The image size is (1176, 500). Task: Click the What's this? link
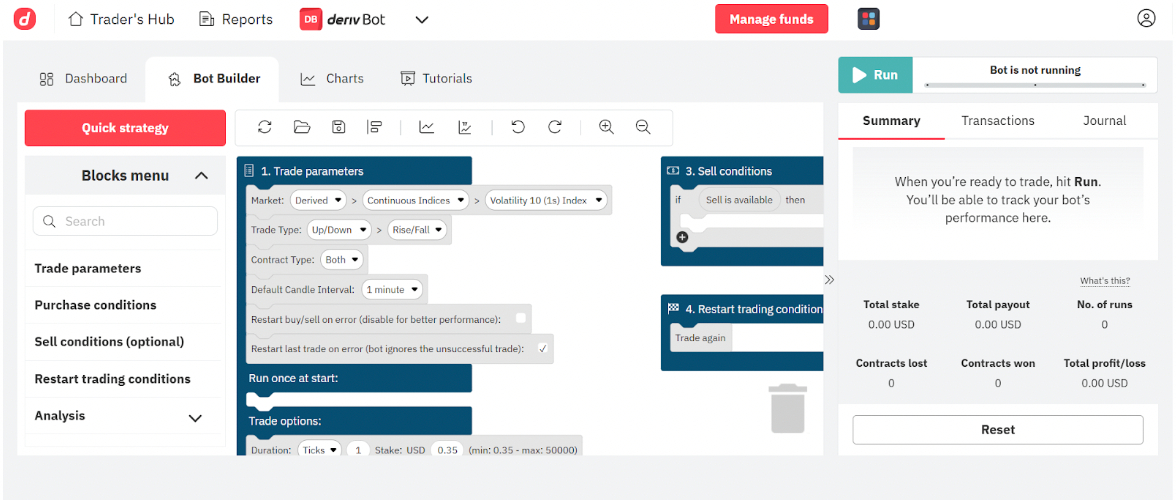(1105, 281)
